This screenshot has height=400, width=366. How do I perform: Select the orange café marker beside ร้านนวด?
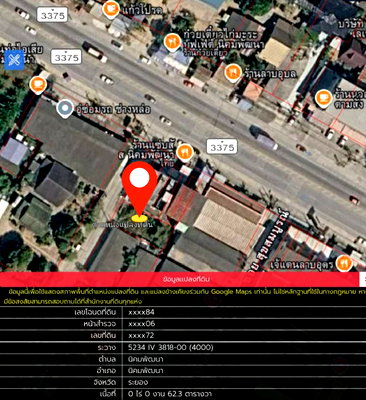(x=323, y=98)
